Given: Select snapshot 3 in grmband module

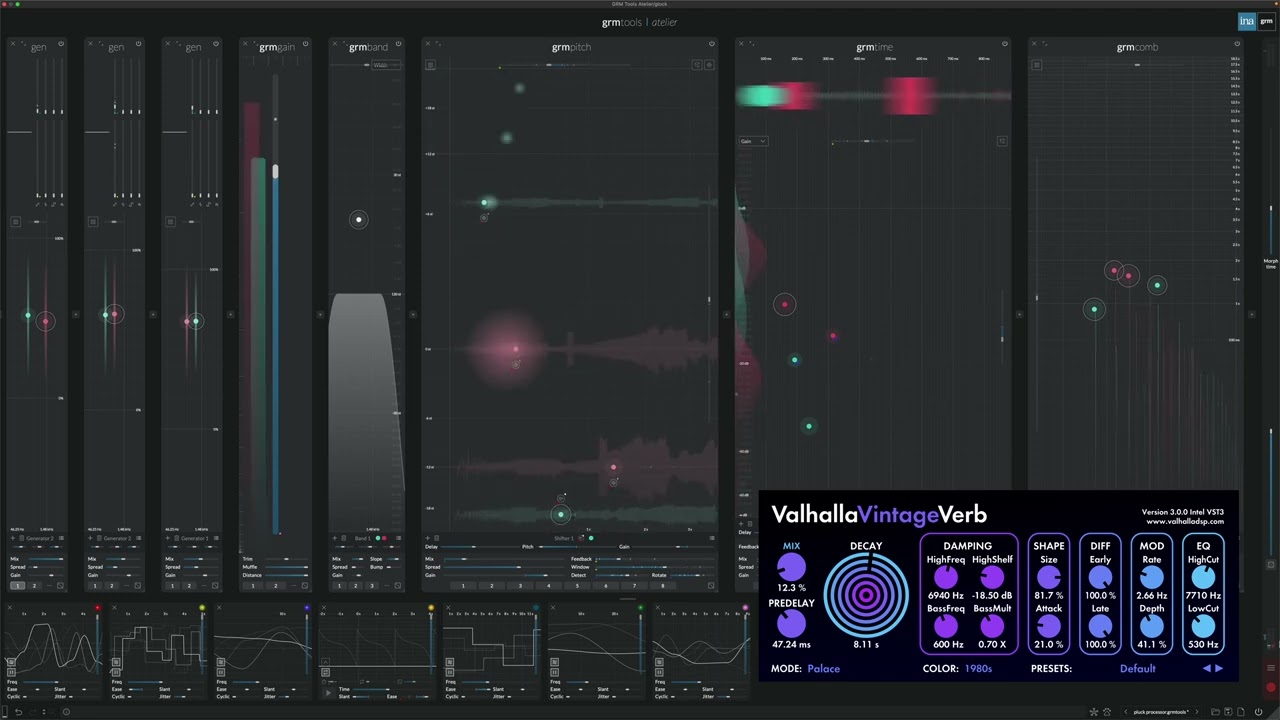Looking at the screenshot, I should pos(372,586).
